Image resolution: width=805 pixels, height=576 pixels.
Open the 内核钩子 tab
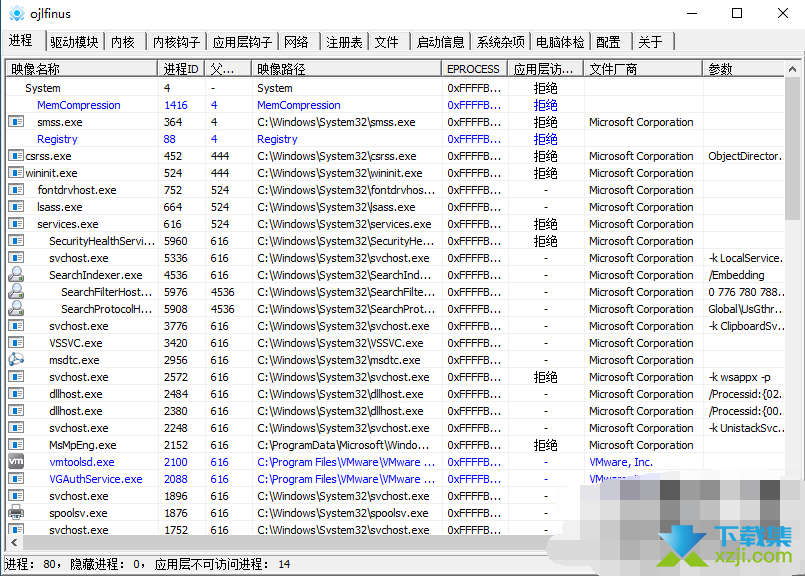pyautogui.click(x=176, y=42)
